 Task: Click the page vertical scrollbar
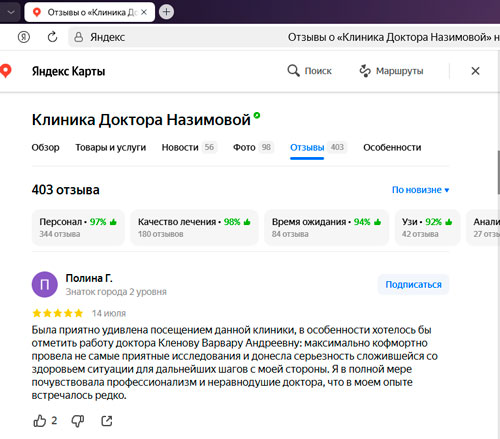tap(499, 172)
